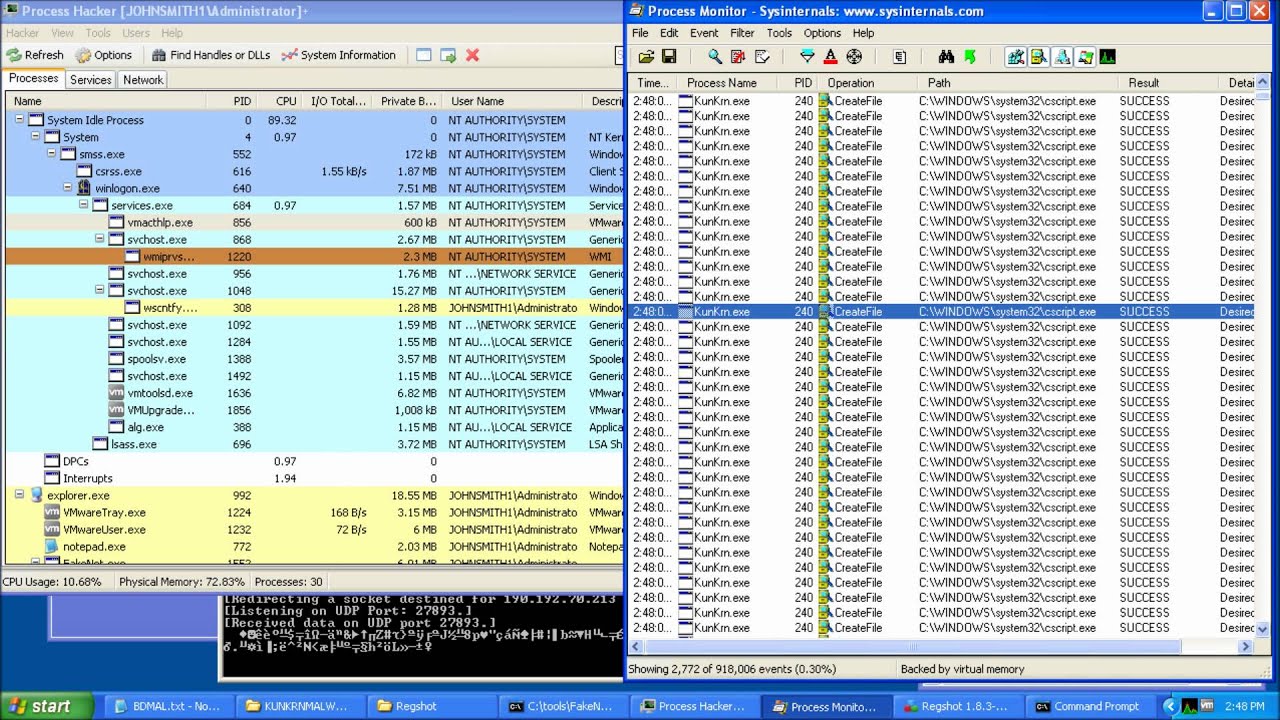This screenshot has width=1280, height=720.
Task: Click the Find Handles or DLLs button
Action: pos(210,55)
